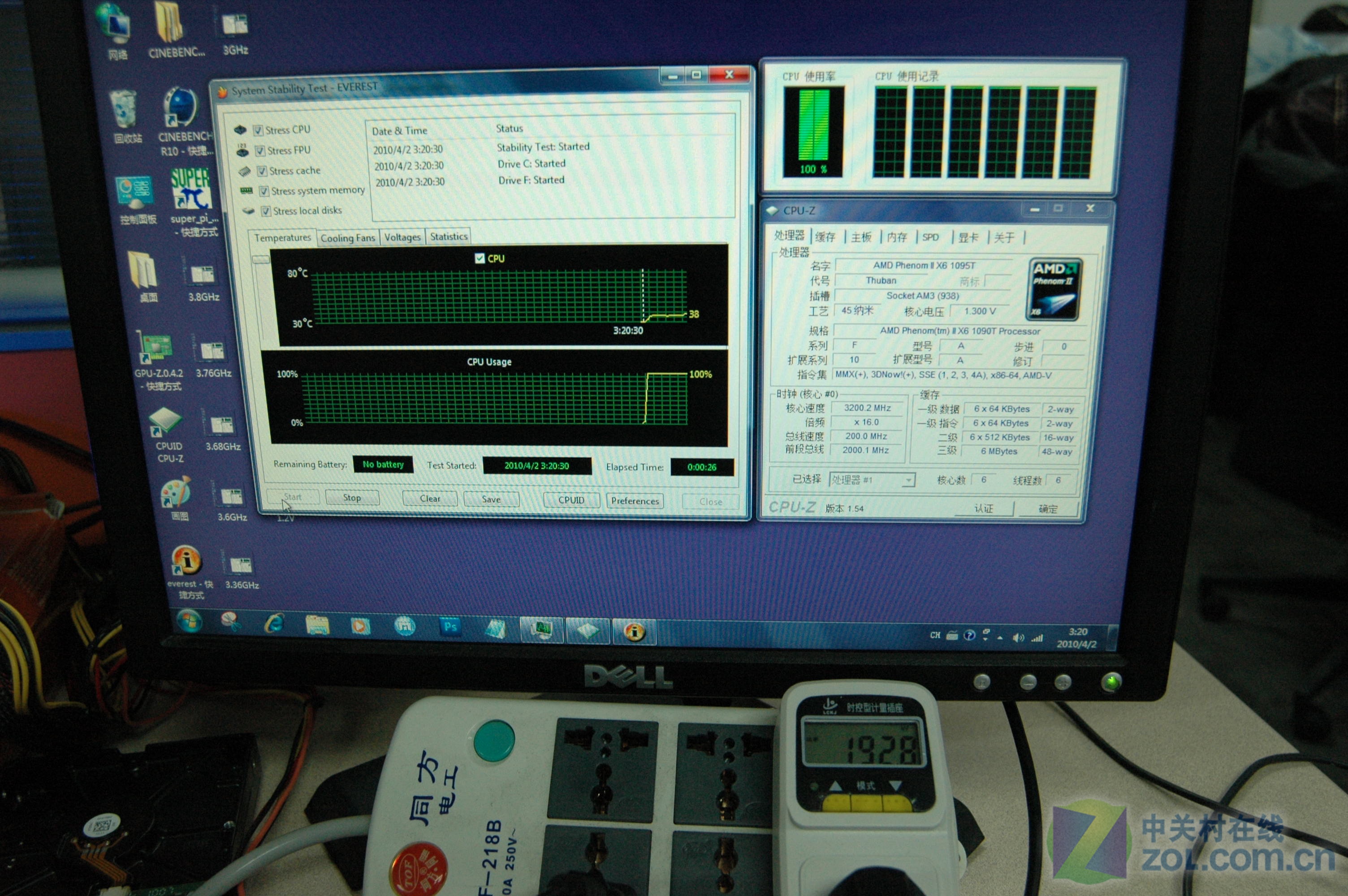
Task: Click the Elapsed Time value 0:00:26
Action: tap(702, 467)
